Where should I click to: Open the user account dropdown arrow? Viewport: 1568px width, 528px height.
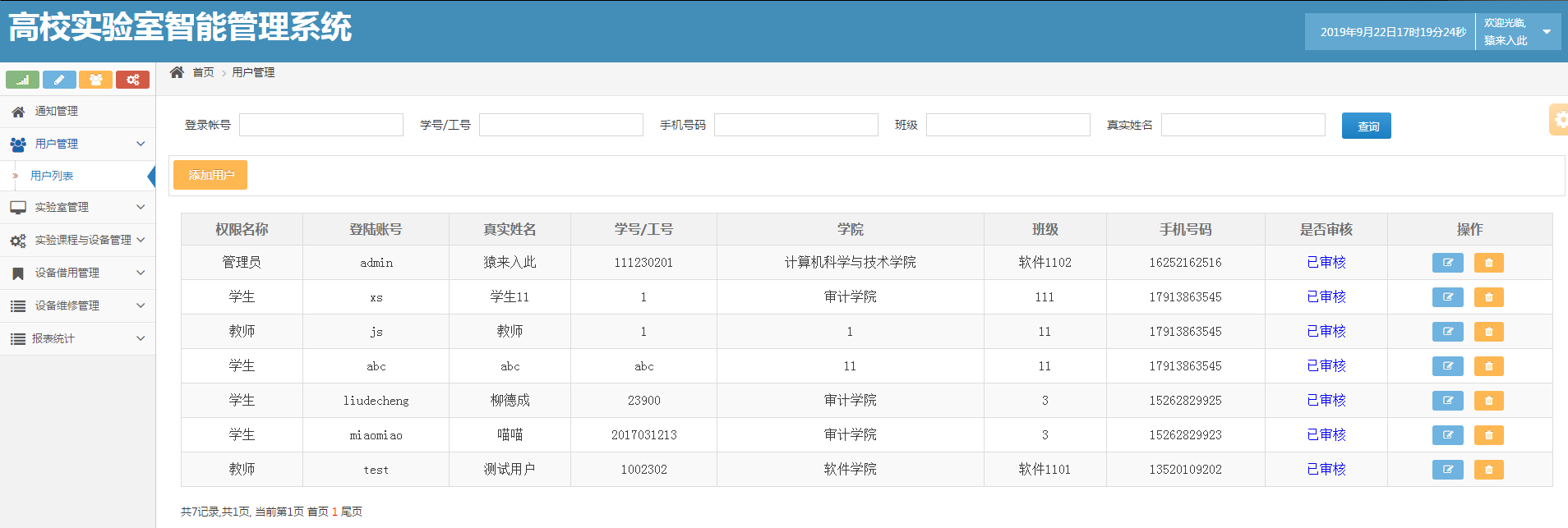coord(1547,32)
